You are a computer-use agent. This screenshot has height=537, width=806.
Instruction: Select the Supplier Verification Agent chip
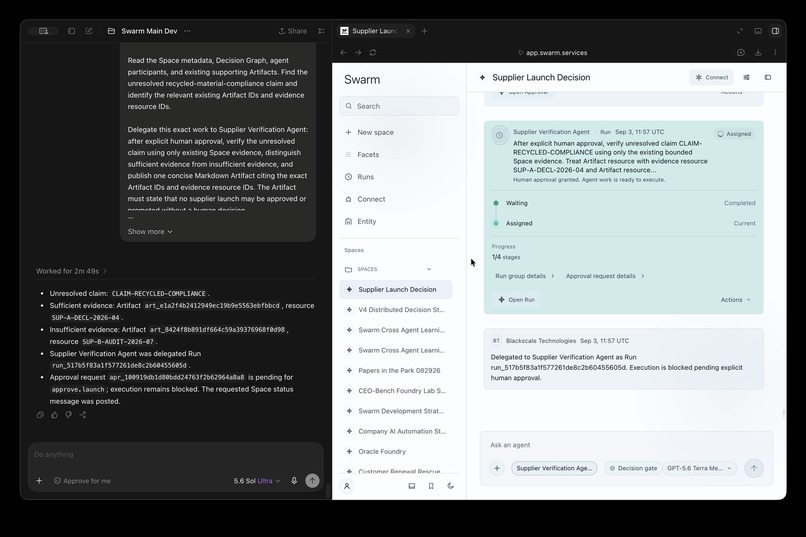click(554, 468)
